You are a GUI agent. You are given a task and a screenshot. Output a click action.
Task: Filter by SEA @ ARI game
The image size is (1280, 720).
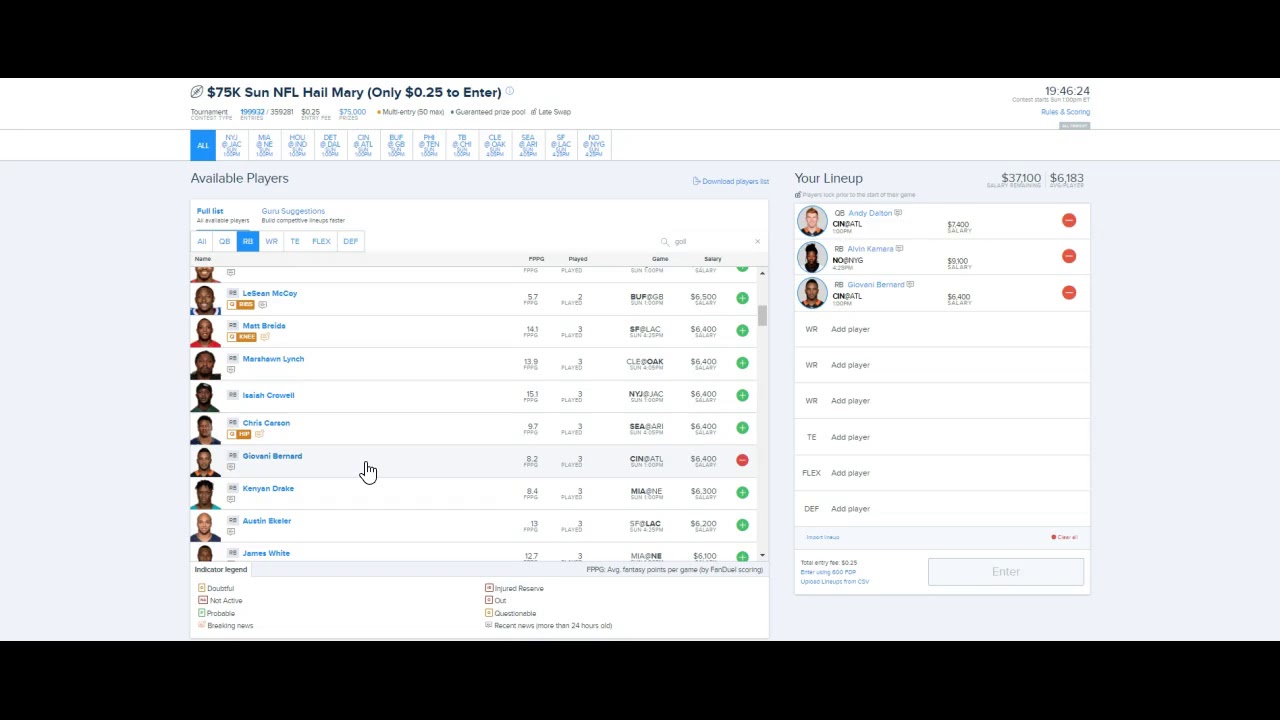coord(528,145)
